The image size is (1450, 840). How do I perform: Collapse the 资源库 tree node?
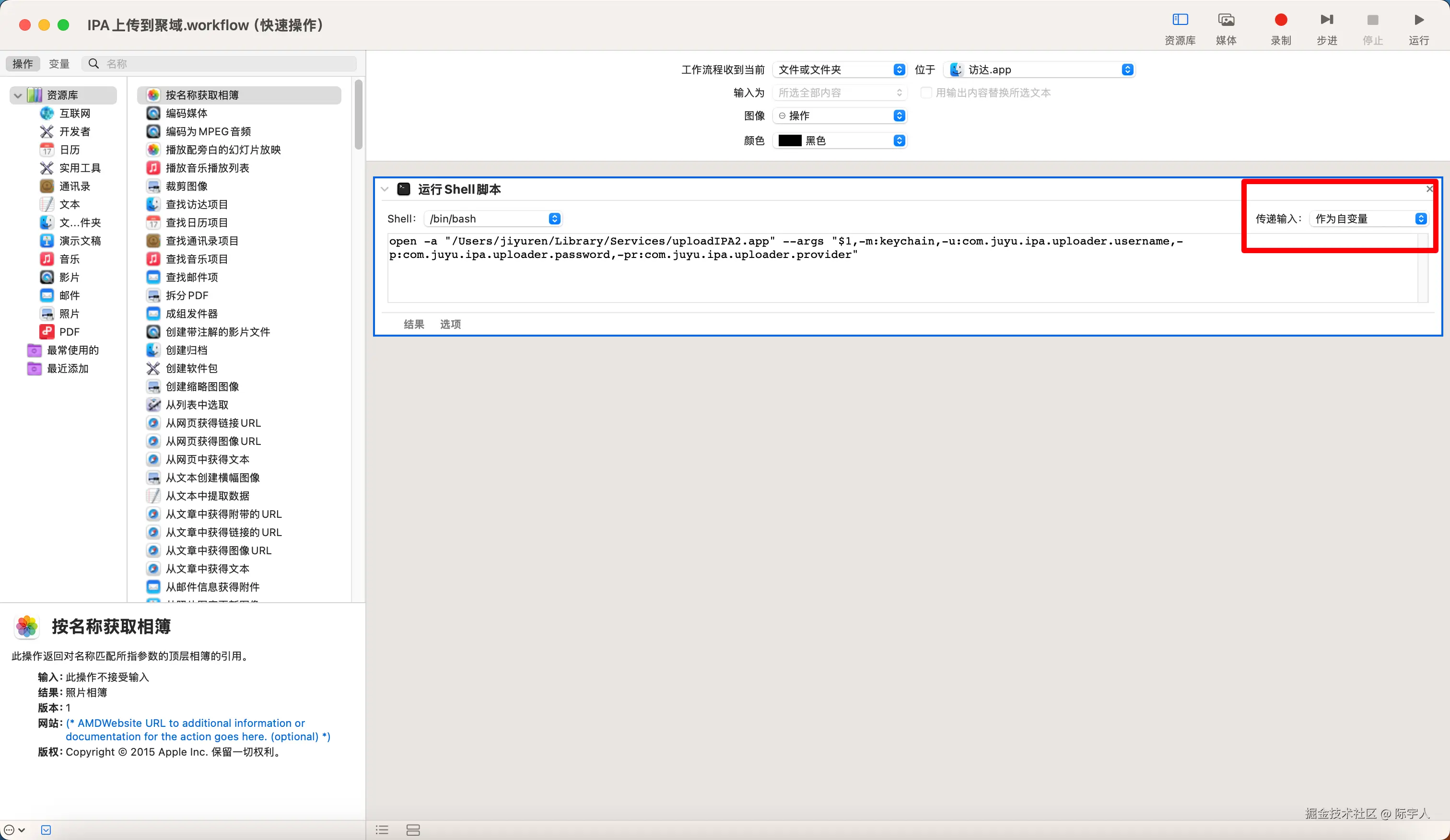(x=18, y=95)
